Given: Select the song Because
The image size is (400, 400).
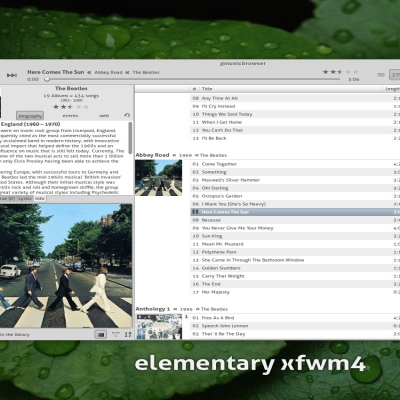Looking at the screenshot, I should tap(295, 220).
